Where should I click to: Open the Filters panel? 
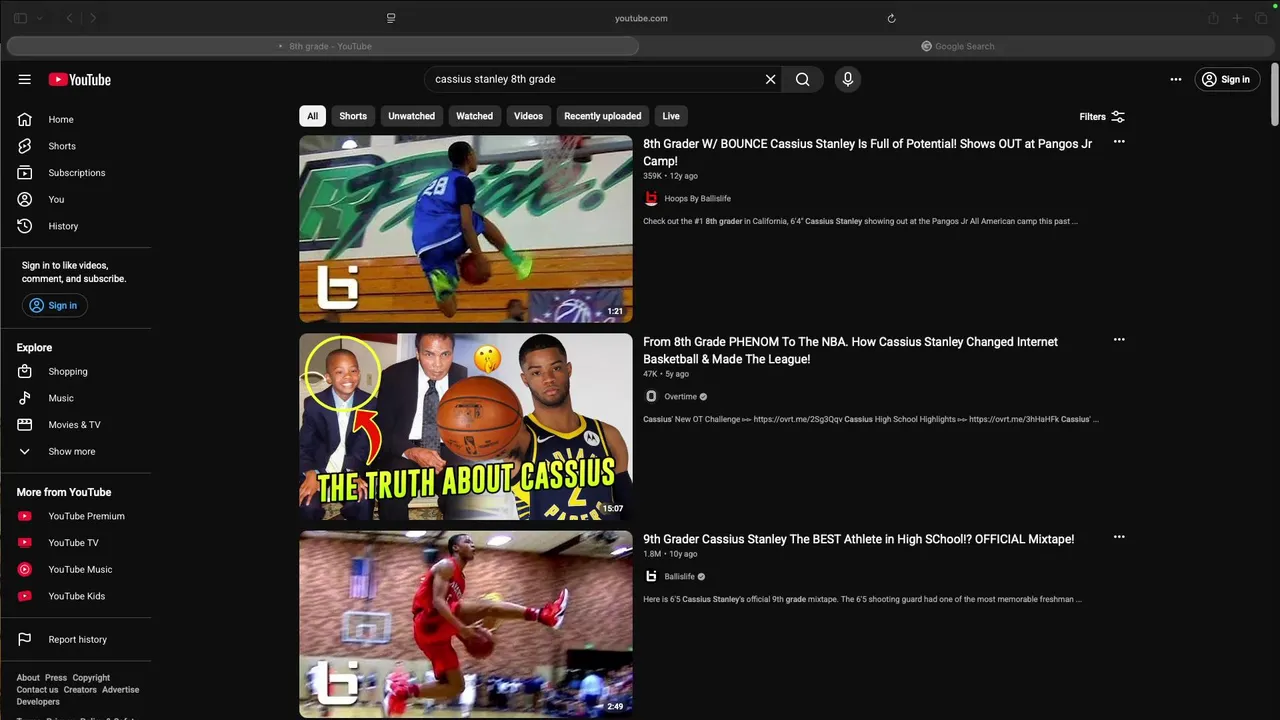pos(1102,116)
